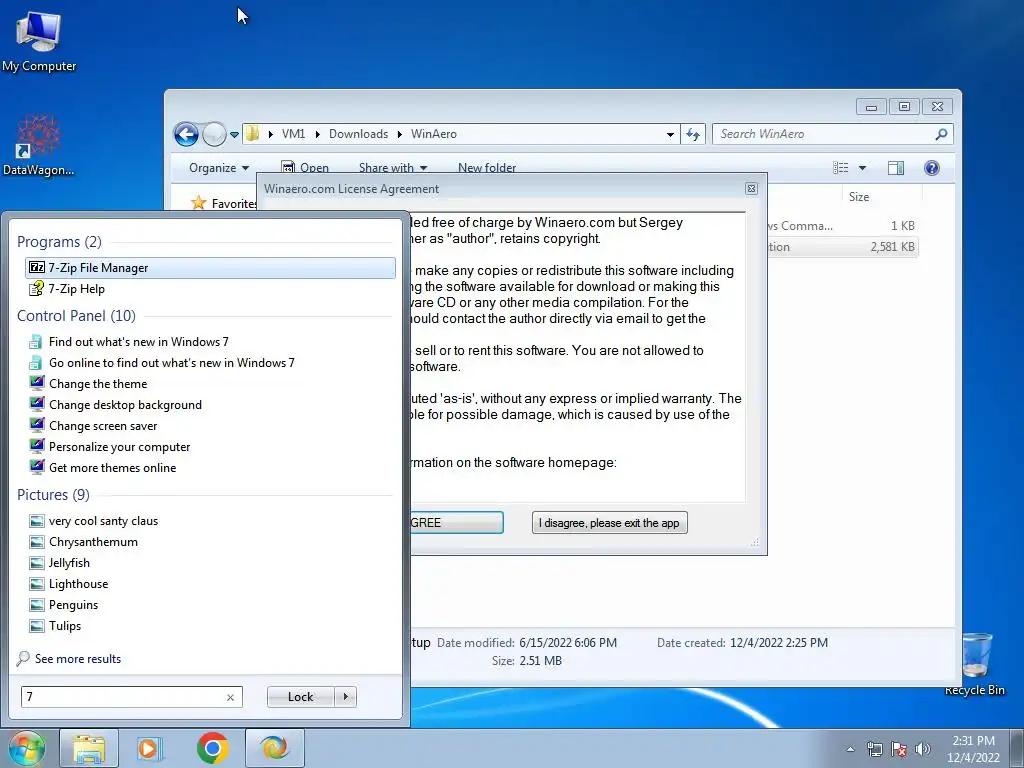Open Windows Explorer from the taskbar
Viewport: 1024px width, 768px height.
pyautogui.click(x=89, y=748)
